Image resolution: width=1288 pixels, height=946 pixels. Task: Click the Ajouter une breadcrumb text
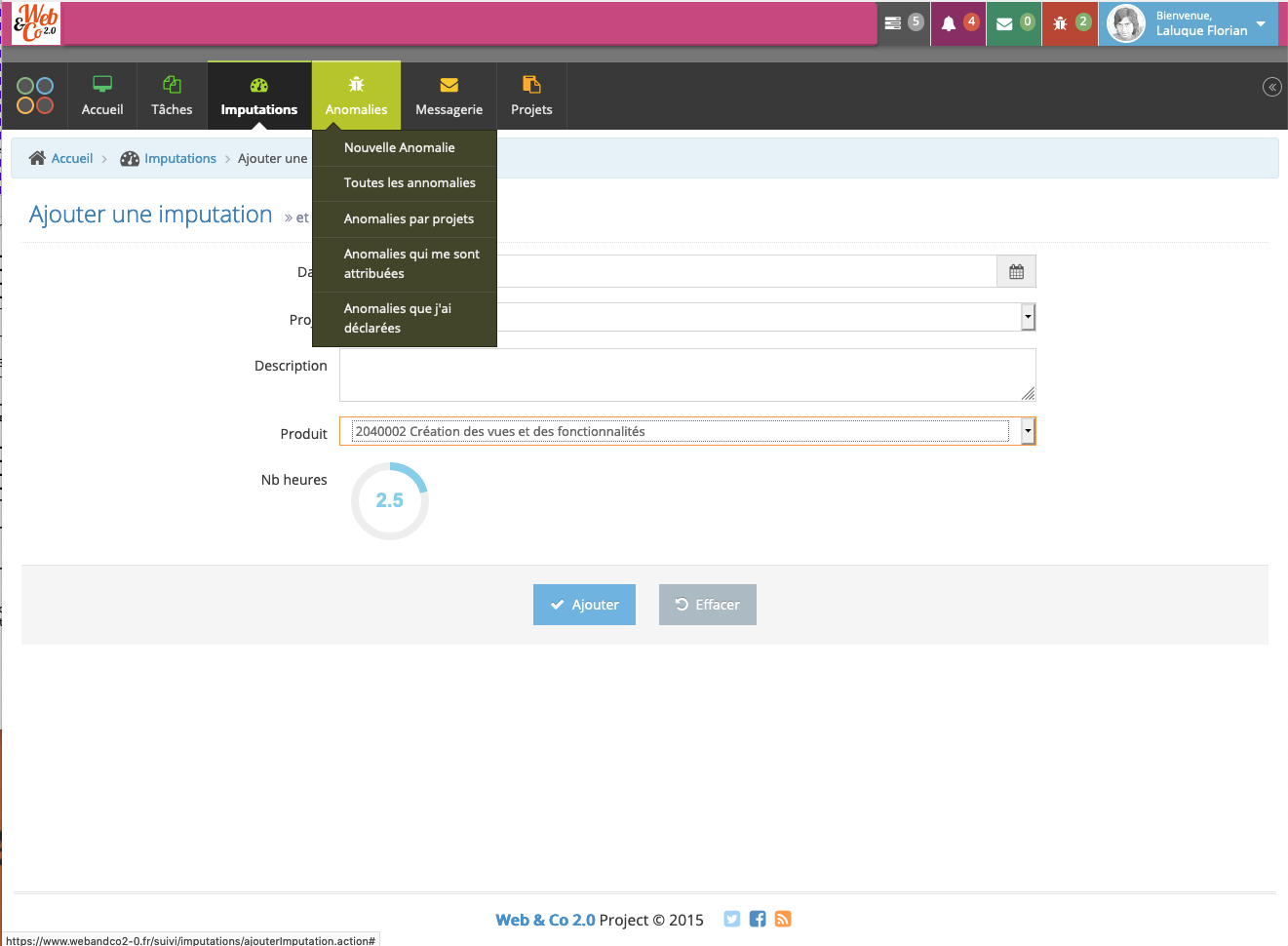pos(273,158)
